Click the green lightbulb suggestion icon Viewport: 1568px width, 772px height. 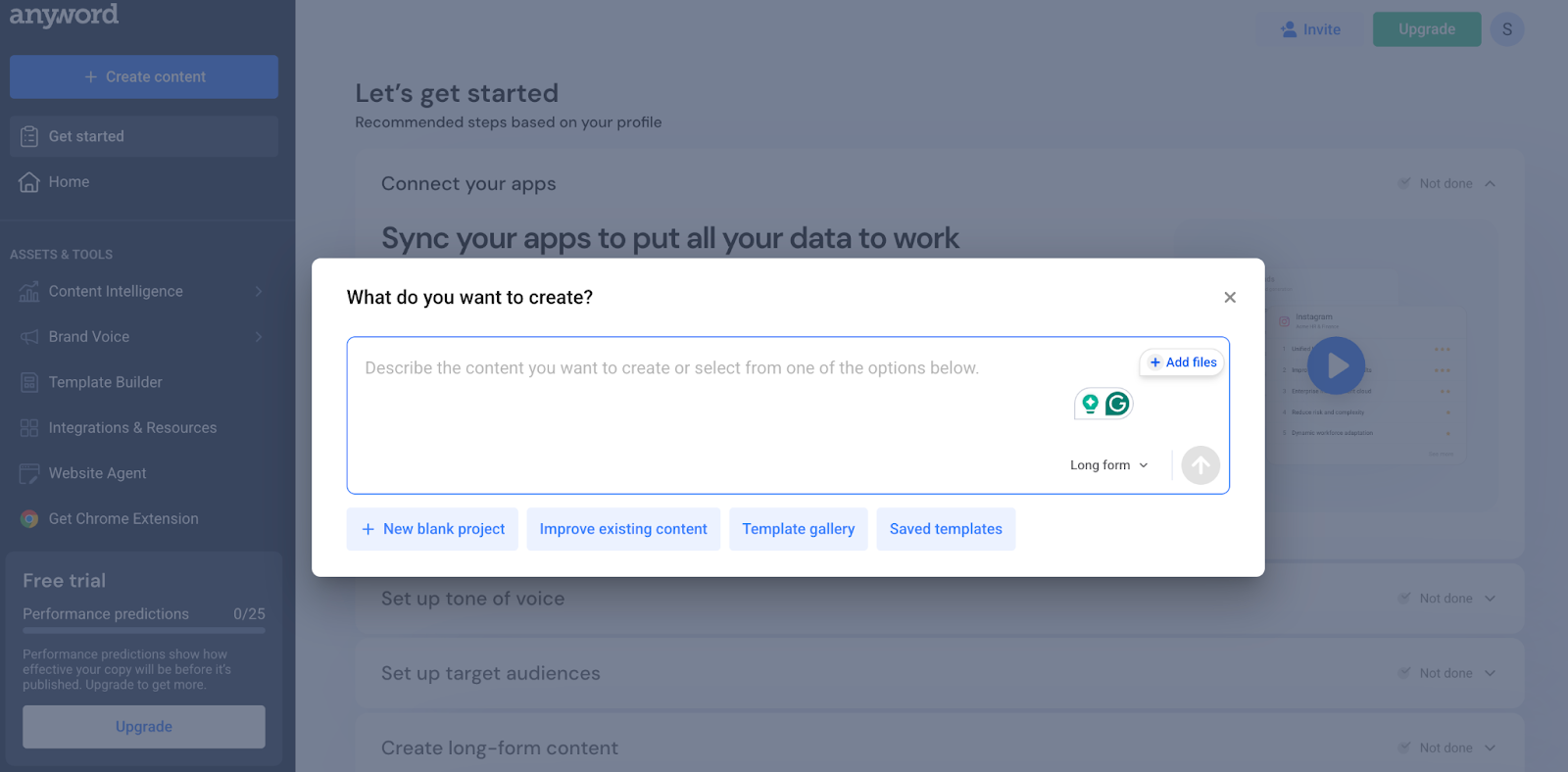(1090, 404)
